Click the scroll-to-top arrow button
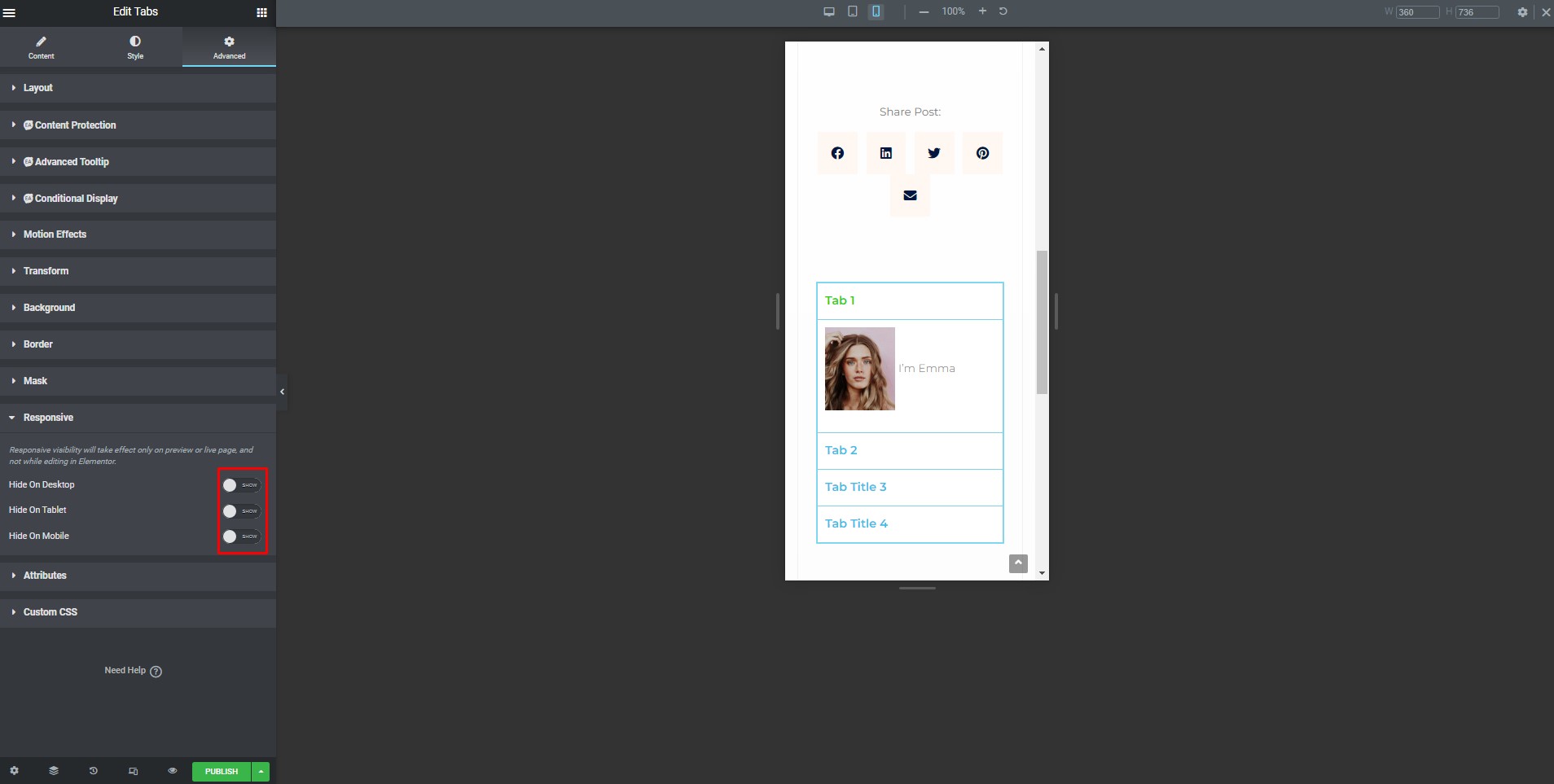 (1018, 563)
